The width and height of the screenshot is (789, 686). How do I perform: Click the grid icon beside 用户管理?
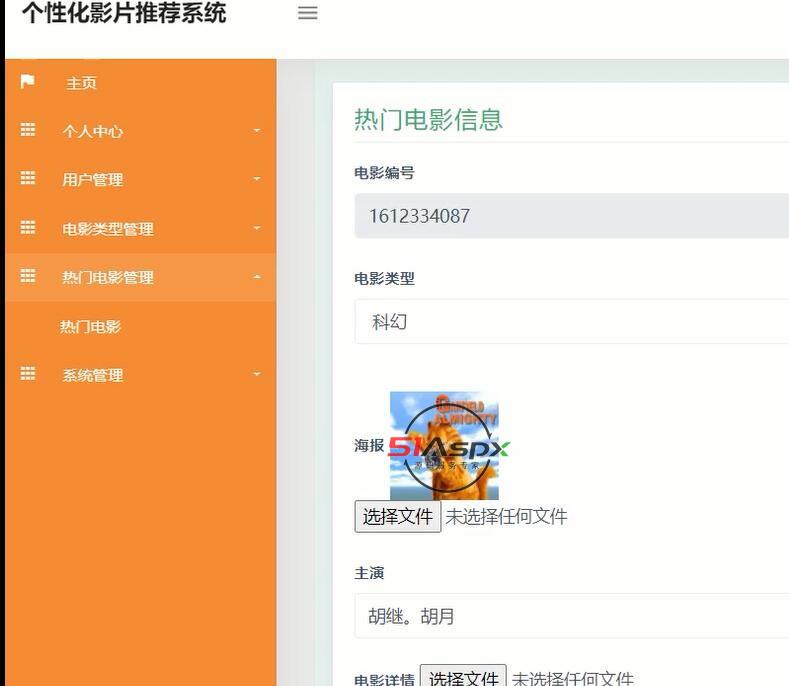point(28,178)
